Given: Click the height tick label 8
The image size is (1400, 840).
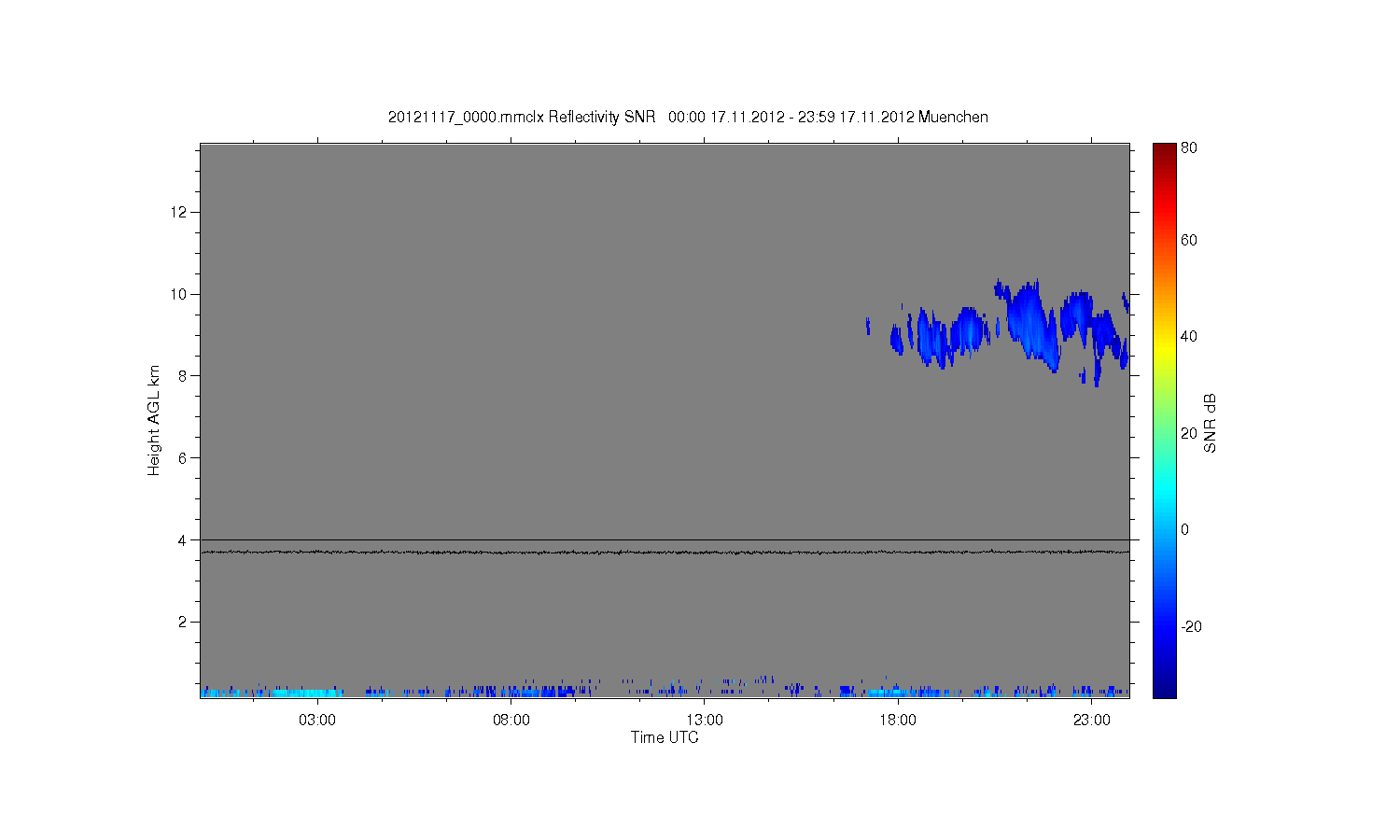Looking at the screenshot, I should [x=182, y=376].
